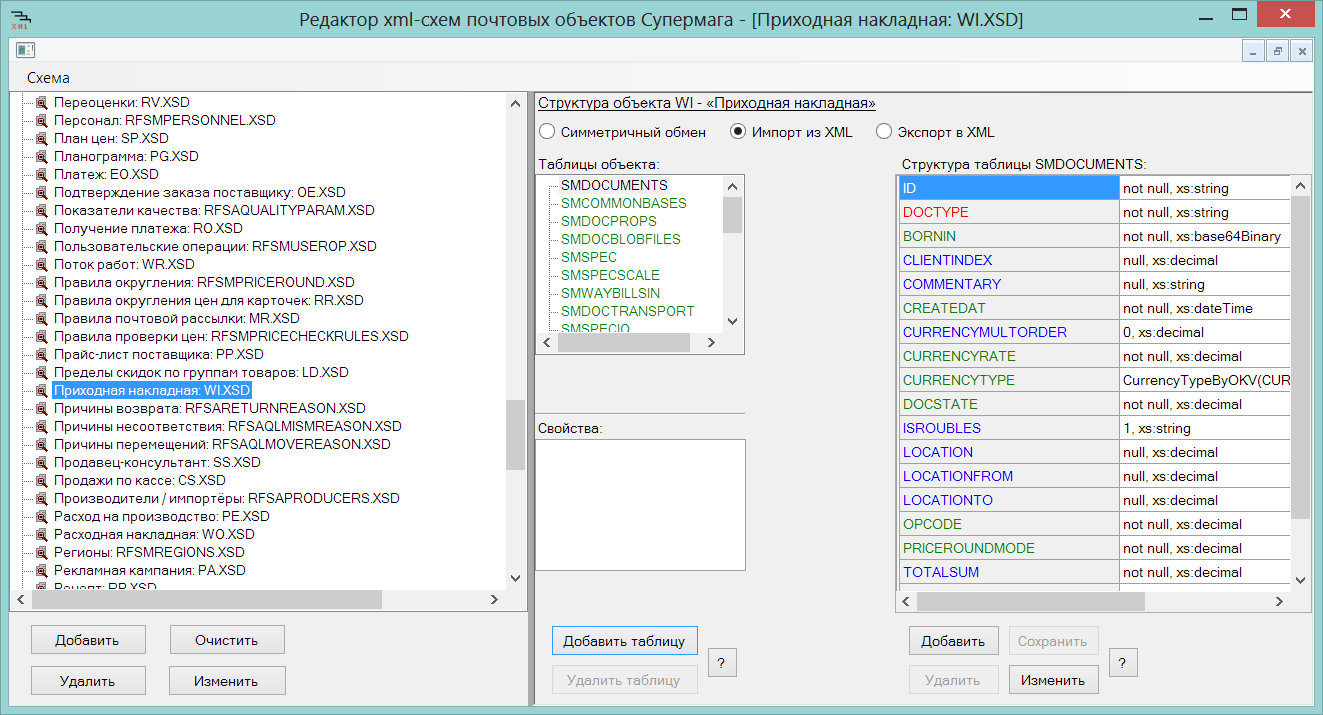Image resolution: width=1323 pixels, height=715 pixels.
Task: Select the Симметричный обмен radio button
Action: coord(547,132)
